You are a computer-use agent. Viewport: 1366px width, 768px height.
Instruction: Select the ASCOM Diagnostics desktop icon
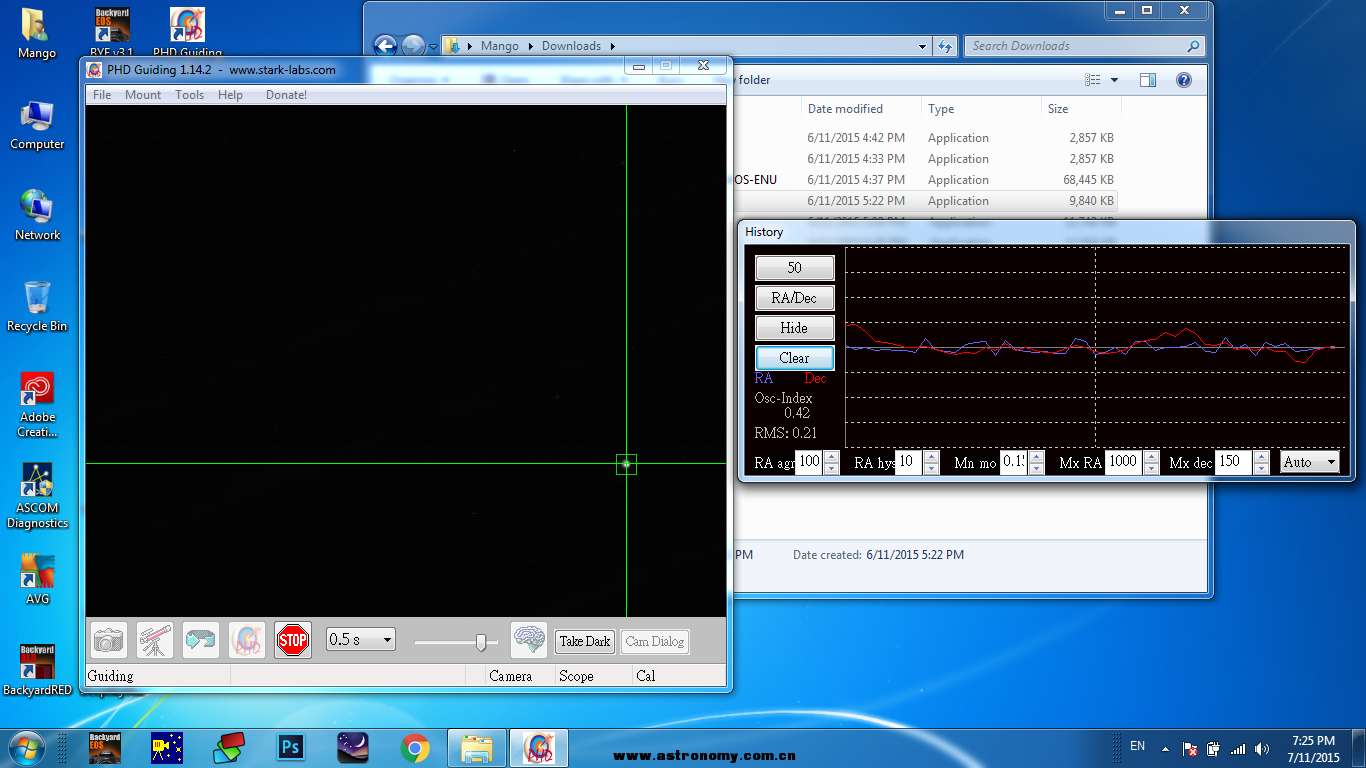click(x=37, y=496)
